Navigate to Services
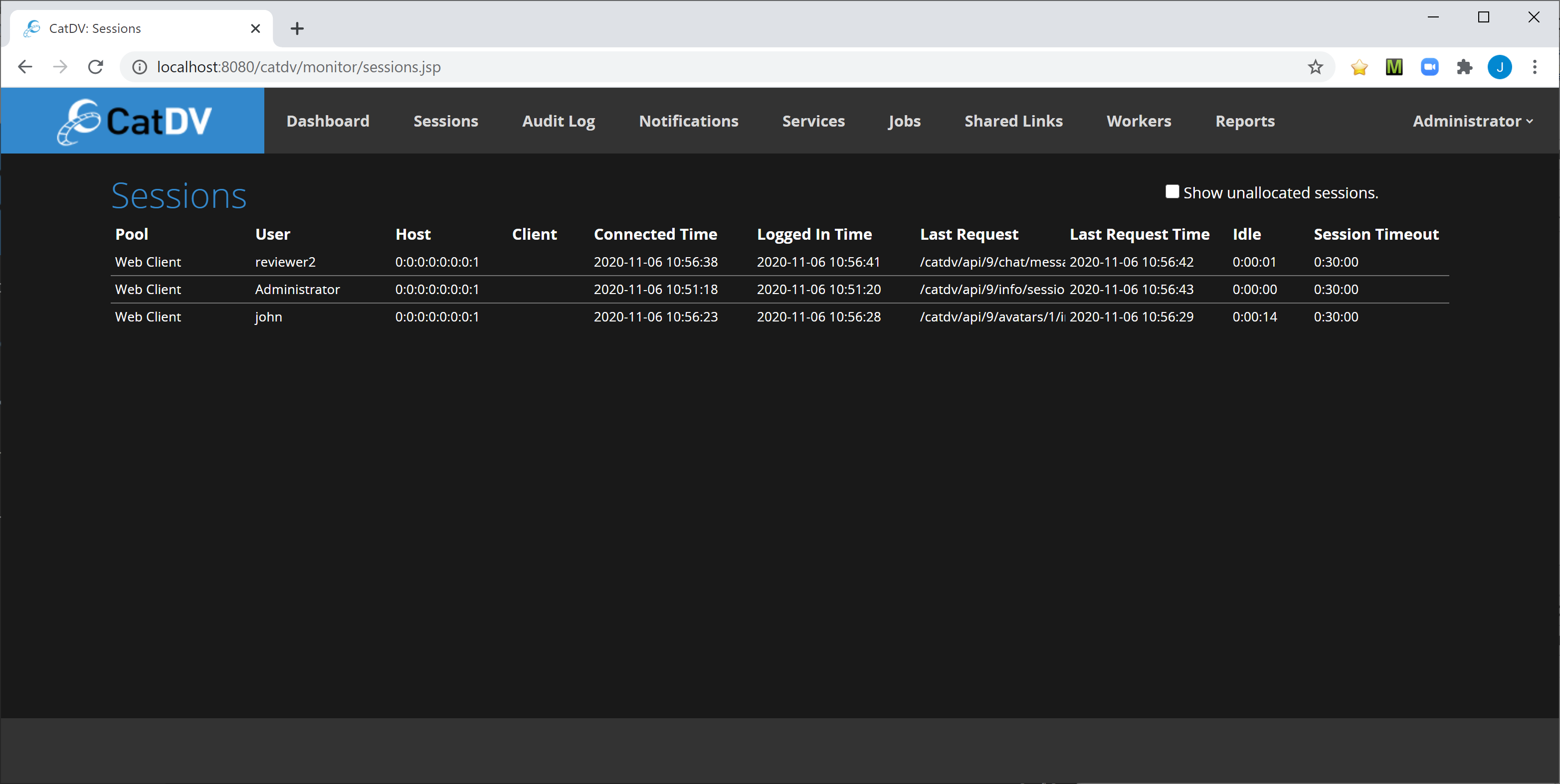The image size is (1560, 784). pyautogui.click(x=813, y=121)
